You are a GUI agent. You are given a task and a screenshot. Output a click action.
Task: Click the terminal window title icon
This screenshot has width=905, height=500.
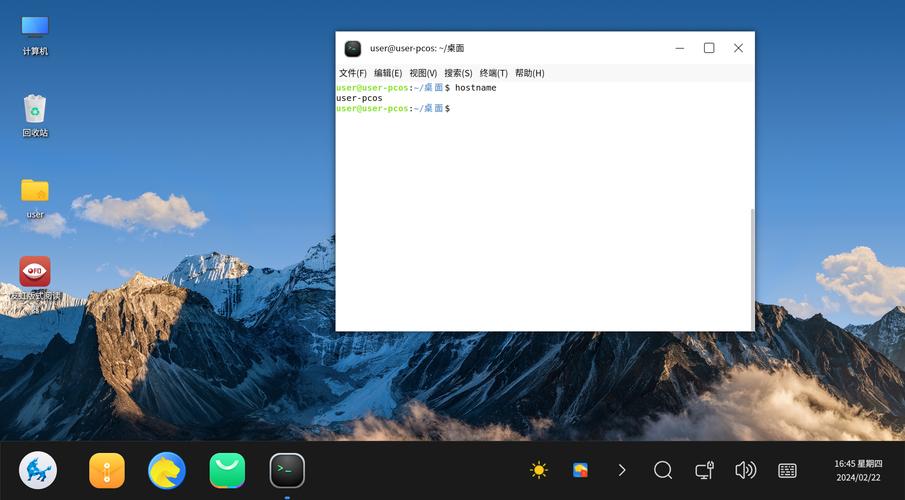pyautogui.click(x=353, y=48)
